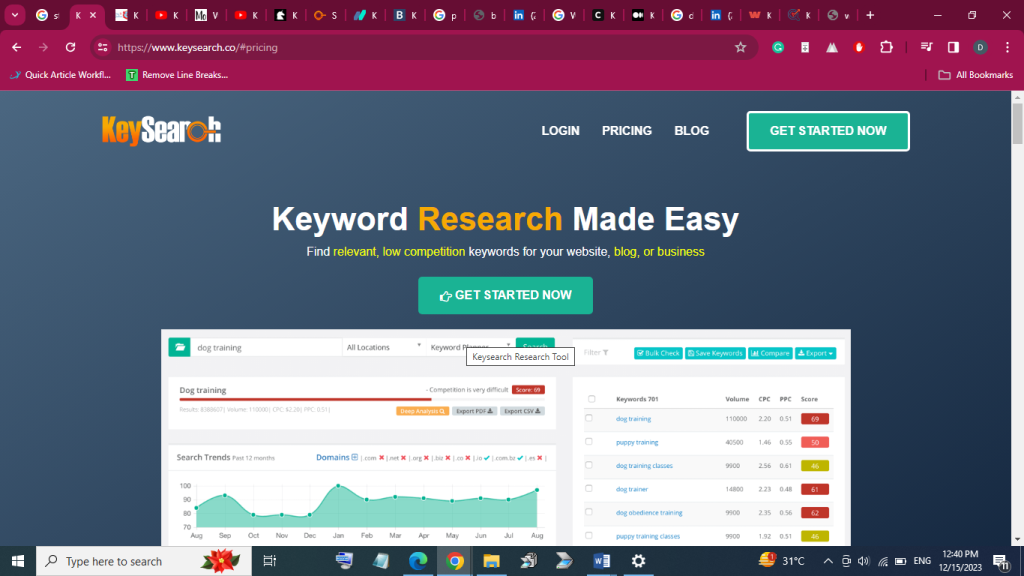
Task: Open the Remove Line Breaks bookmark
Action: click(x=177, y=75)
